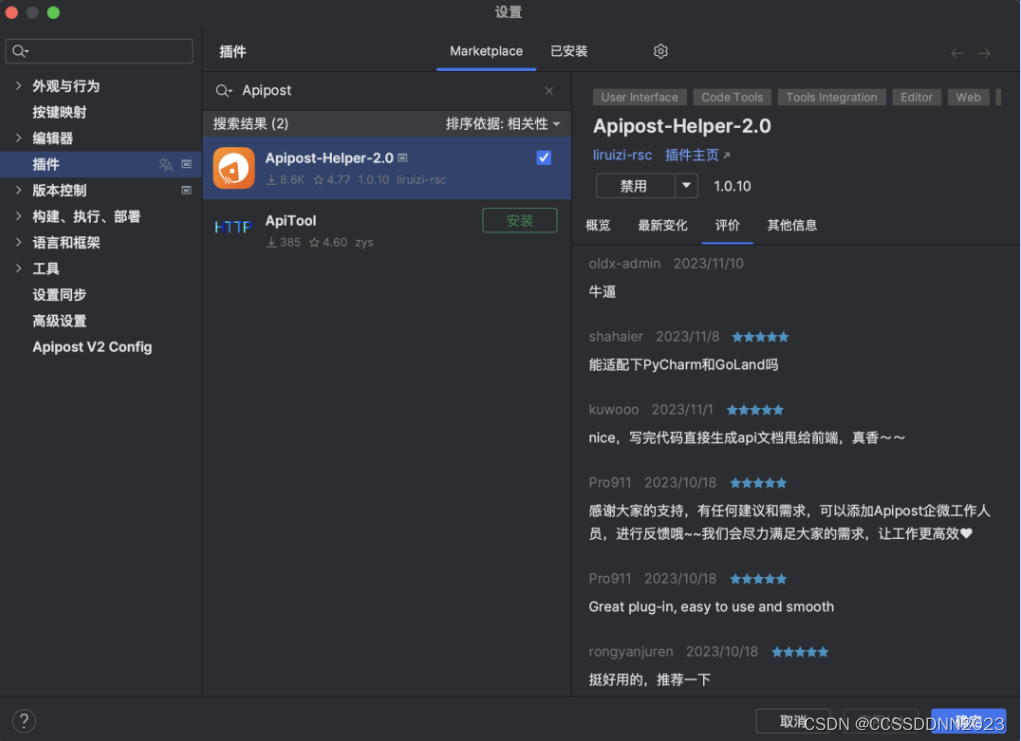Image resolution: width=1021 pixels, height=741 pixels.
Task: Click the Apipost-Helper-2.0 orange plugin icon
Action: click(234, 168)
